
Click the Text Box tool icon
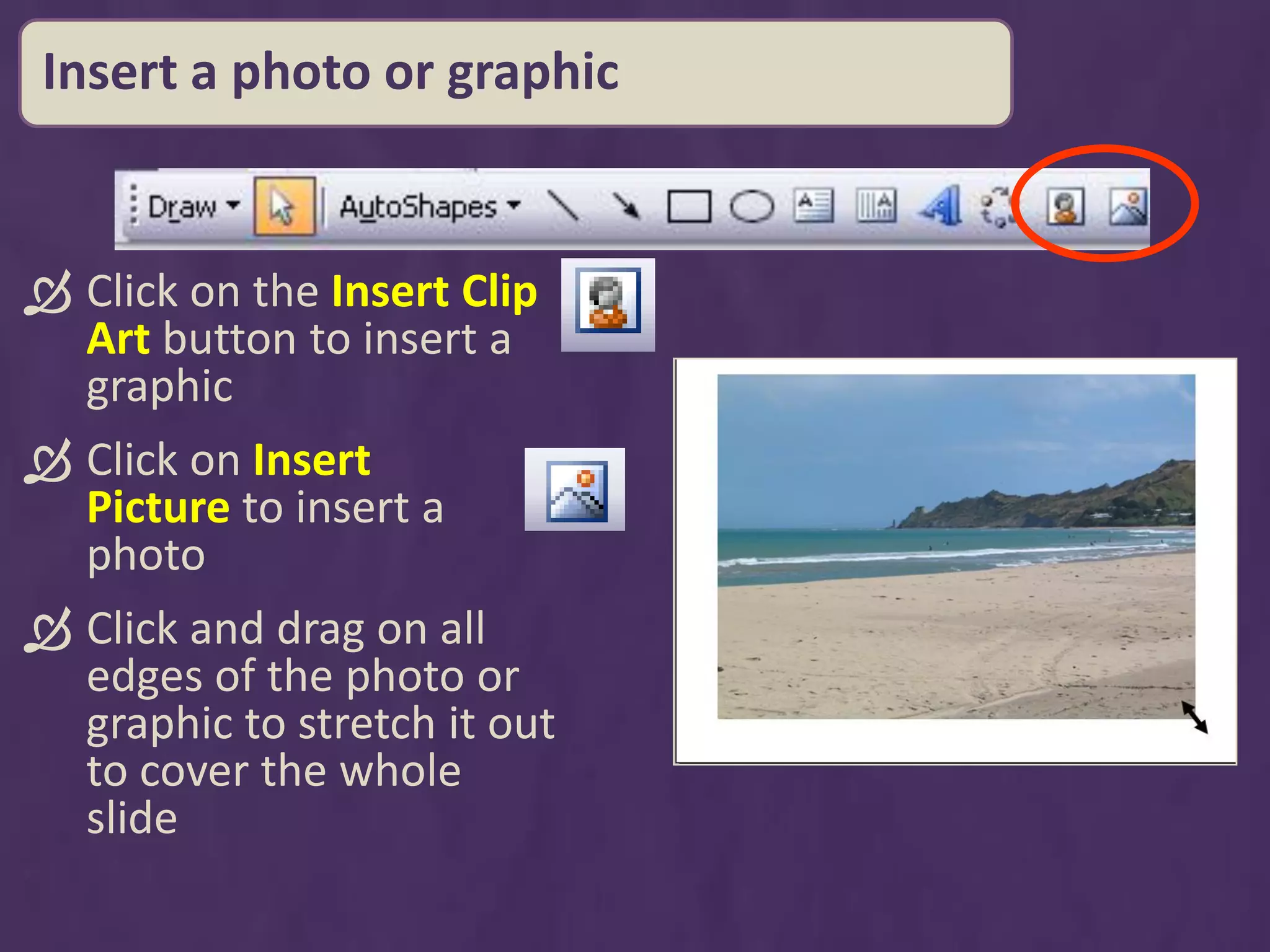814,206
